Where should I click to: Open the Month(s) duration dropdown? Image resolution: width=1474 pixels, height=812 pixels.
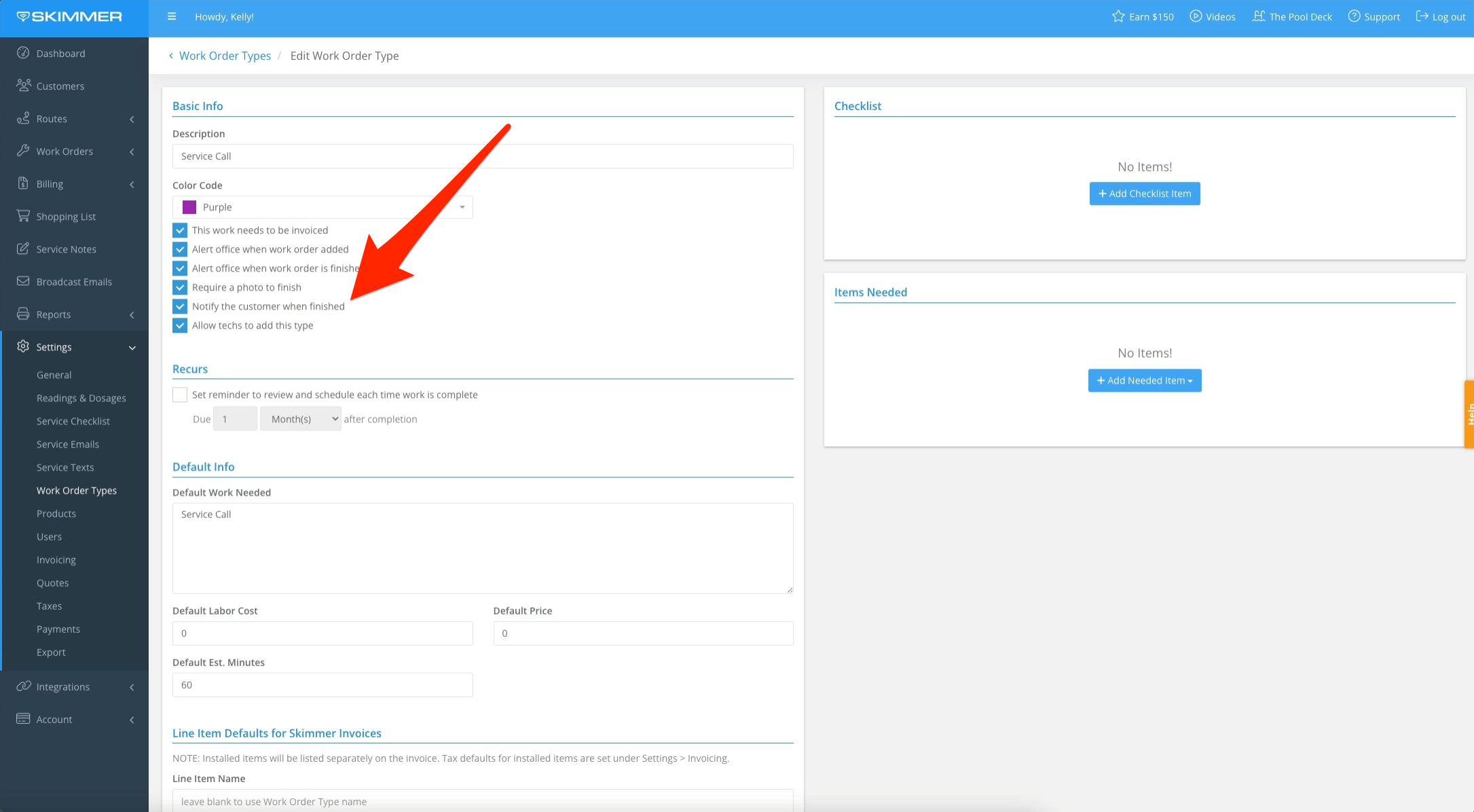[x=300, y=418]
